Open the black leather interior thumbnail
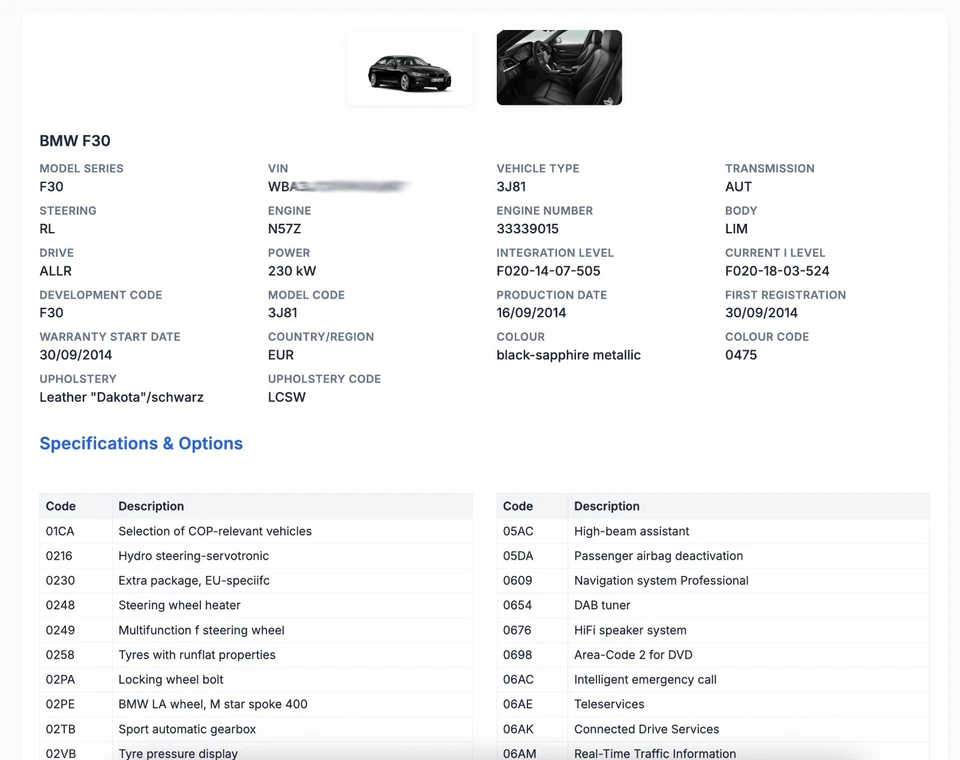The height and width of the screenshot is (760, 960). pyautogui.click(x=559, y=68)
